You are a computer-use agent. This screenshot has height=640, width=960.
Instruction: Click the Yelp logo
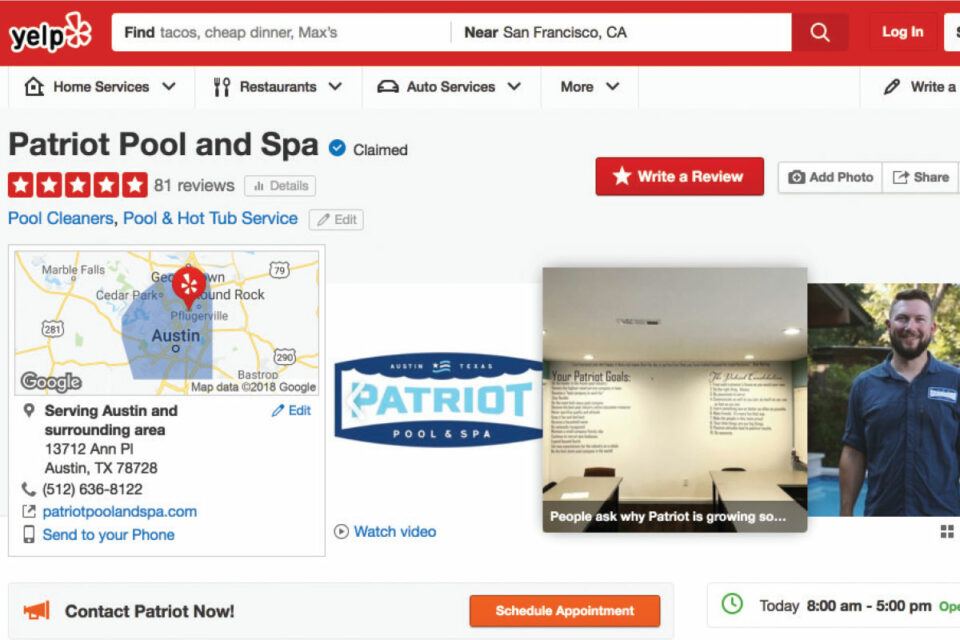point(50,32)
